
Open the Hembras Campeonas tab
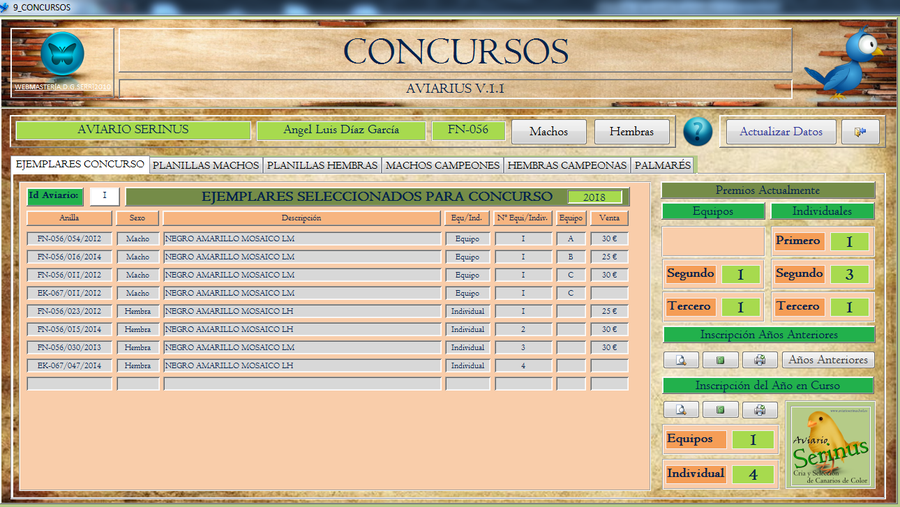[567, 165]
